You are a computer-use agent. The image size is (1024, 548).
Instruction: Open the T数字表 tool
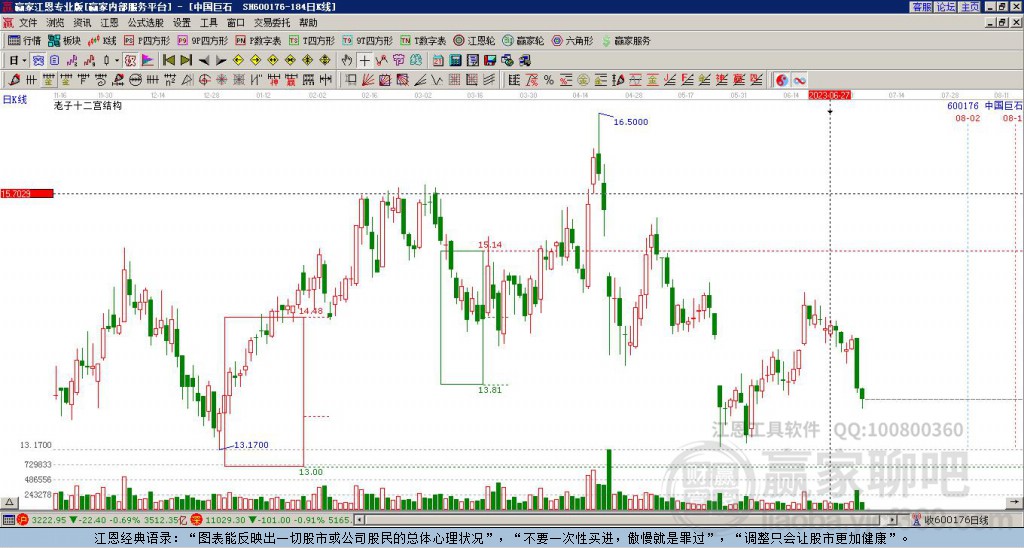point(423,40)
